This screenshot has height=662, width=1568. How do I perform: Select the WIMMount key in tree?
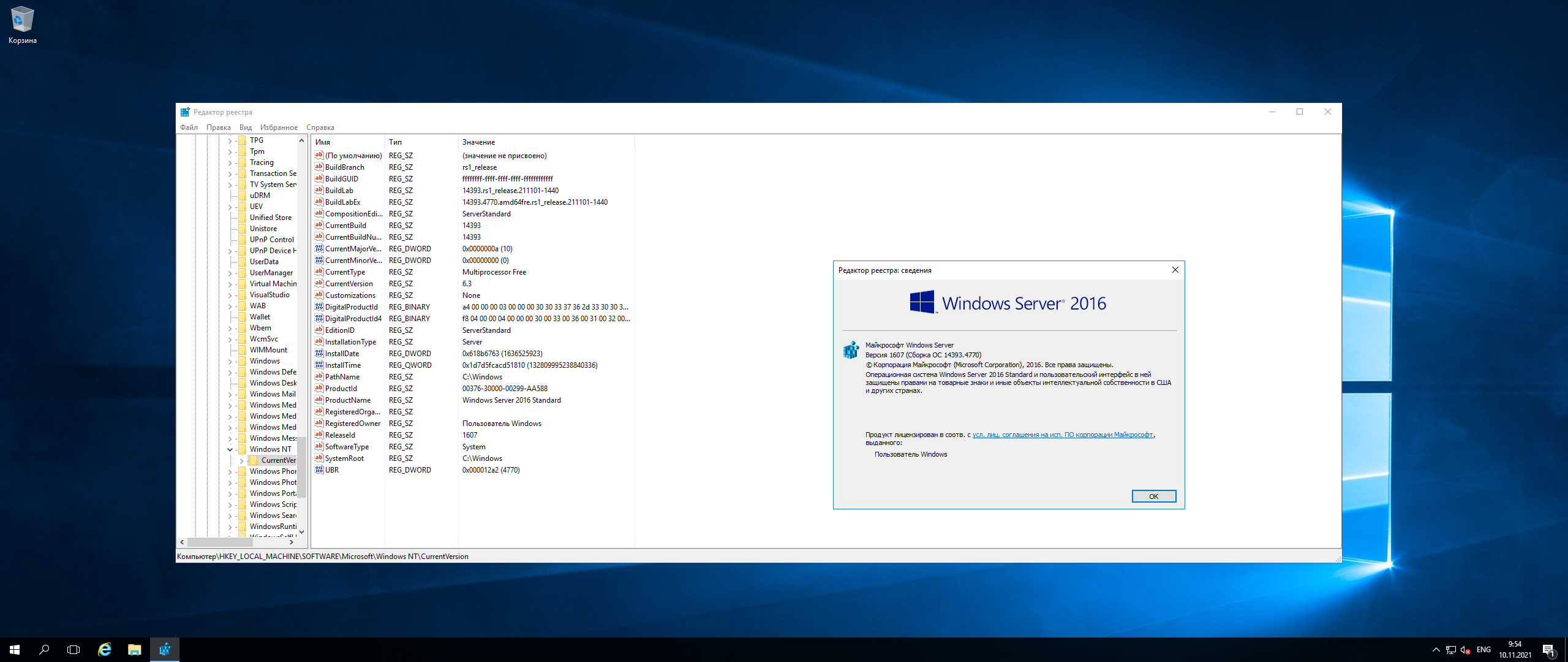point(268,350)
